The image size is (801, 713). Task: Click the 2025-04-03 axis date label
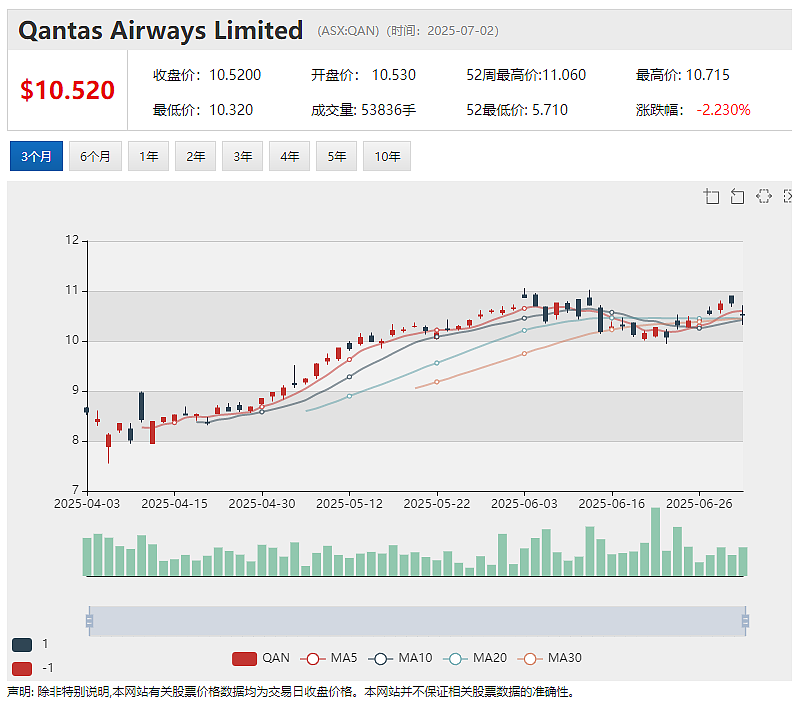pyautogui.click(x=87, y=504)
